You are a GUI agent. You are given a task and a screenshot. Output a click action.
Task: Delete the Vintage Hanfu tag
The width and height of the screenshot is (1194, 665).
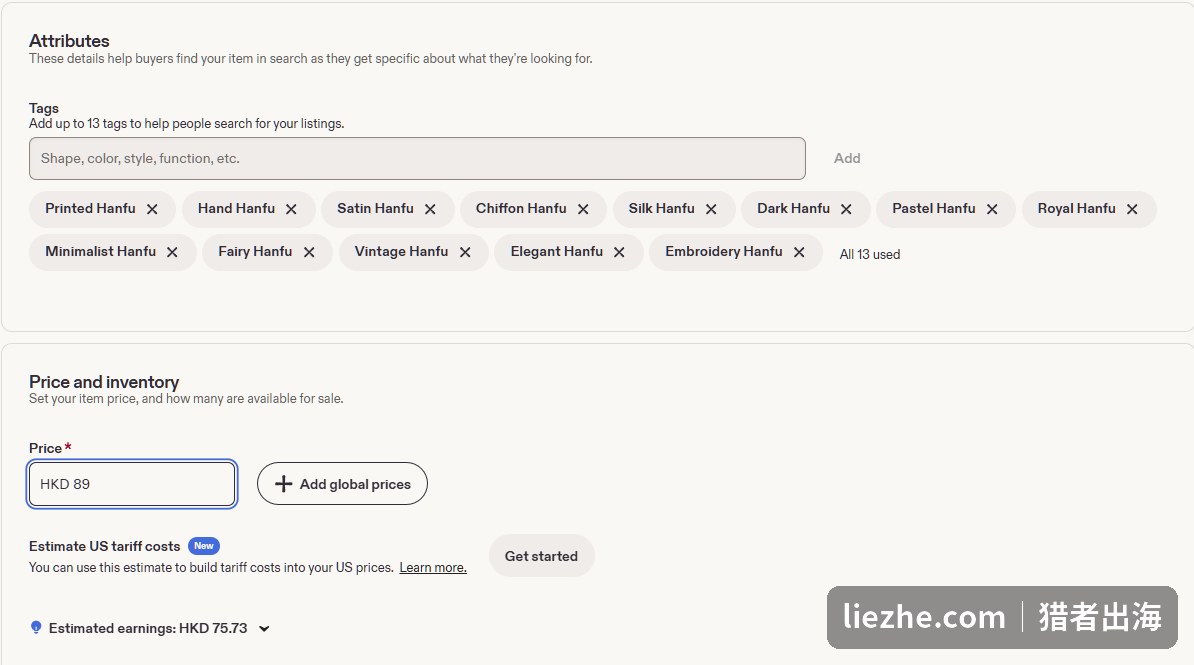point(465,252)
